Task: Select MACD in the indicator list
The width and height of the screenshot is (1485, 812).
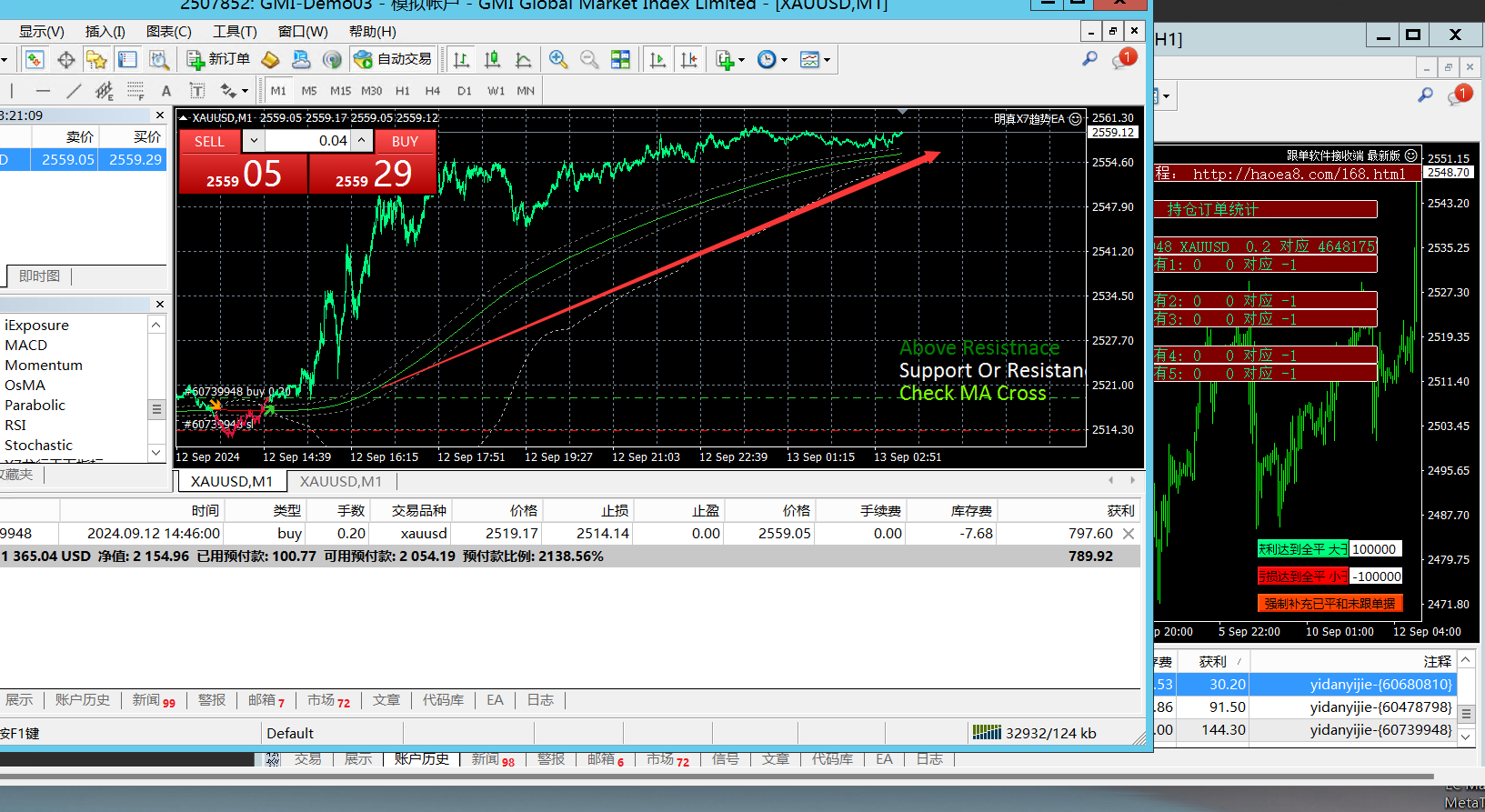Action: pyautogui.click(x=26, y=346)
